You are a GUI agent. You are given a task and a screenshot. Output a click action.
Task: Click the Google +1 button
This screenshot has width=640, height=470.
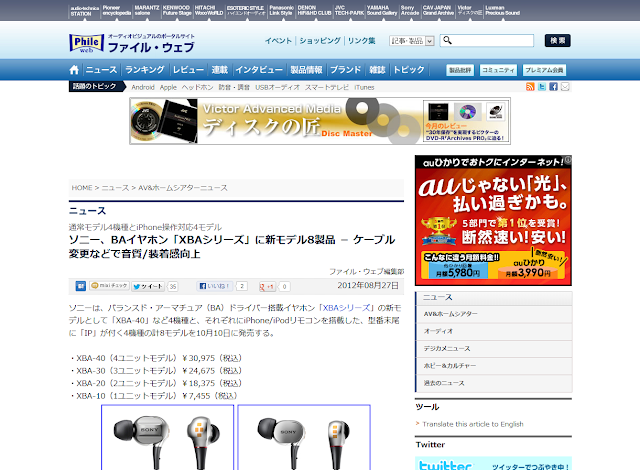pyautogui.click(x=267, y=286)
